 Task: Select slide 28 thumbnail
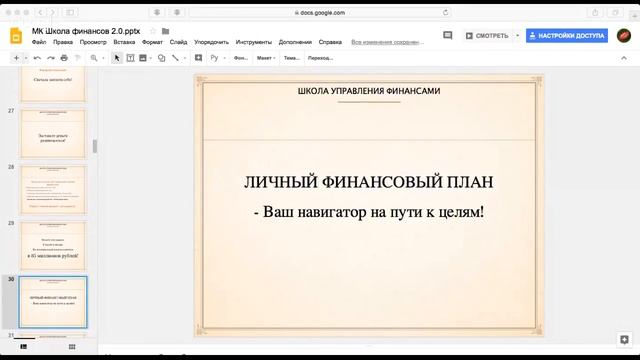(53, 189)
